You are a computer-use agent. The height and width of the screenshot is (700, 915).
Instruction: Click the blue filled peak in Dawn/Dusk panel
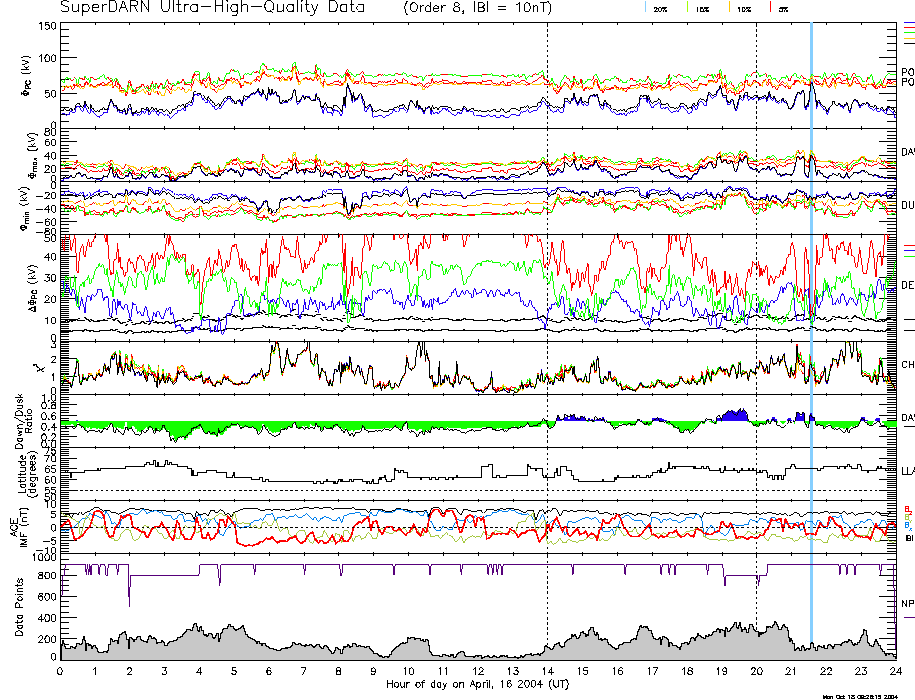coord(737,415)
